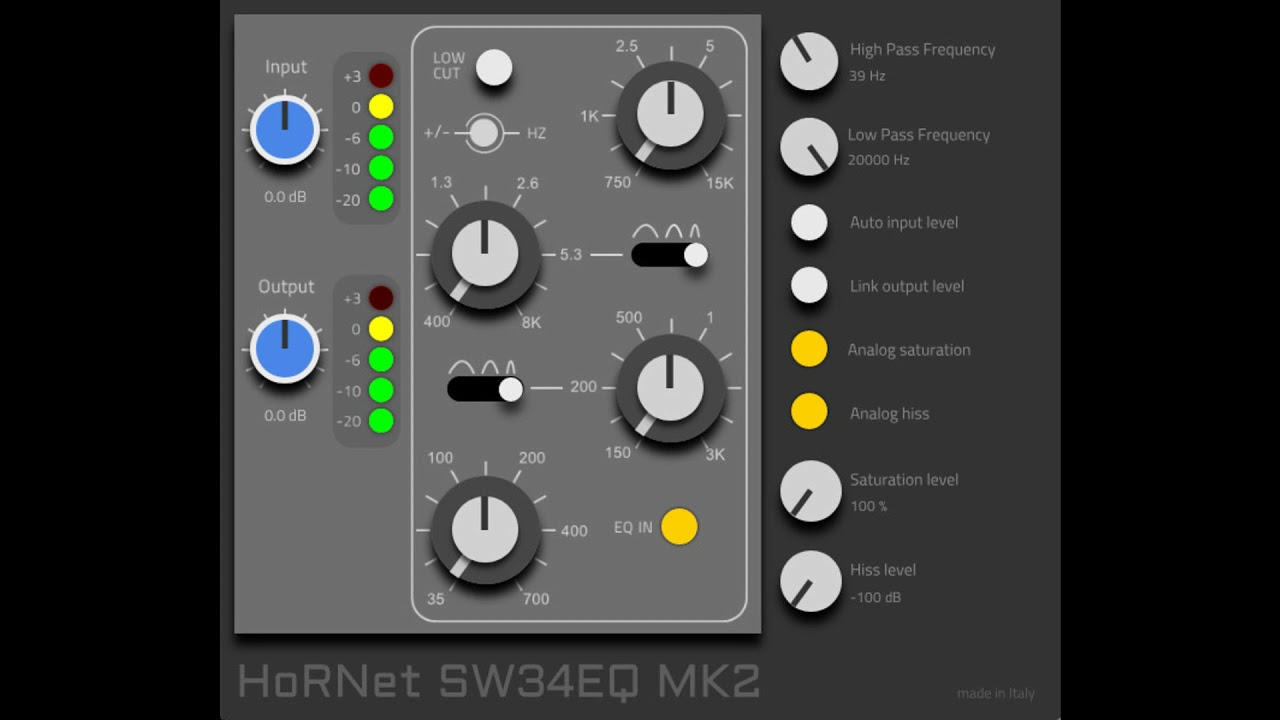Turn the blue Input gain knob
1280x720 pixels.
(284, 129)
